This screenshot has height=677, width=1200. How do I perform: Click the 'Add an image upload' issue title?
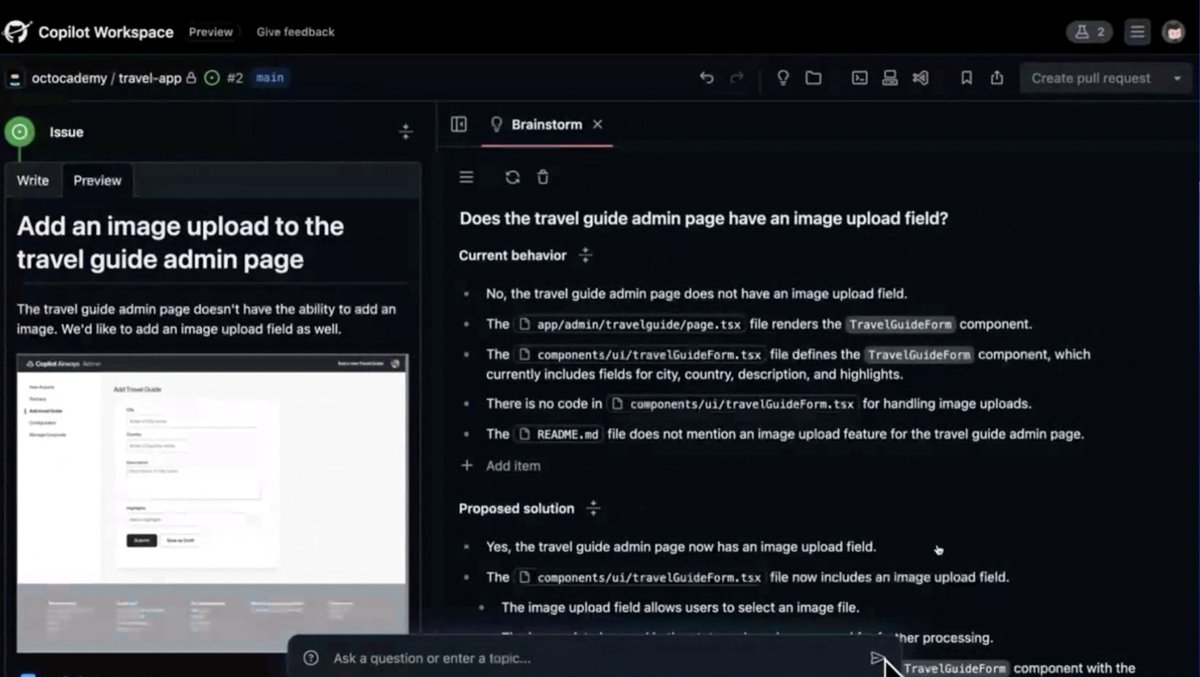[x=181, y=243]
